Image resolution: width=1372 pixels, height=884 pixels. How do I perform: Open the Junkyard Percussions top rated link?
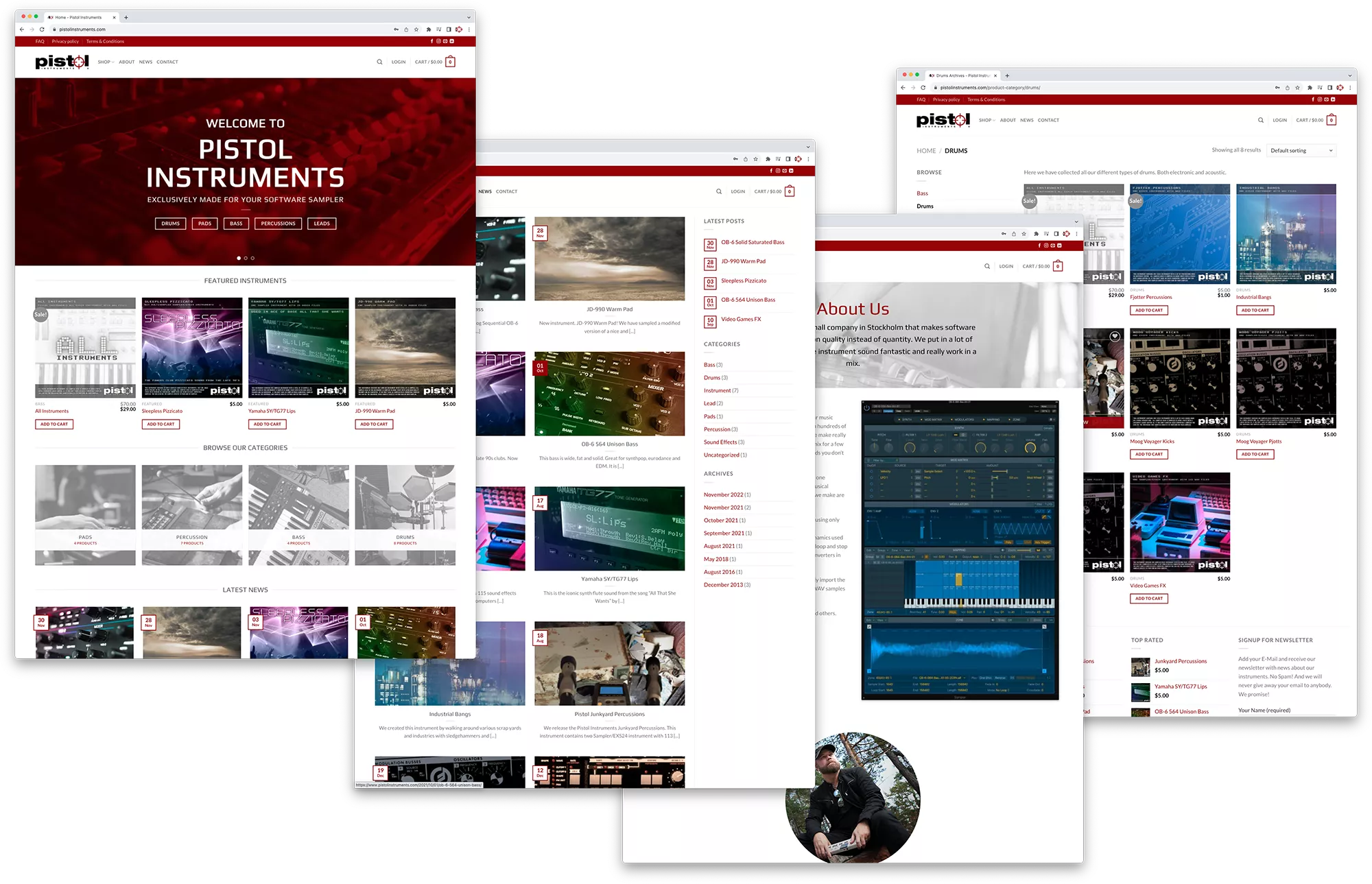pyautogui.click(x=1181, y=661)
